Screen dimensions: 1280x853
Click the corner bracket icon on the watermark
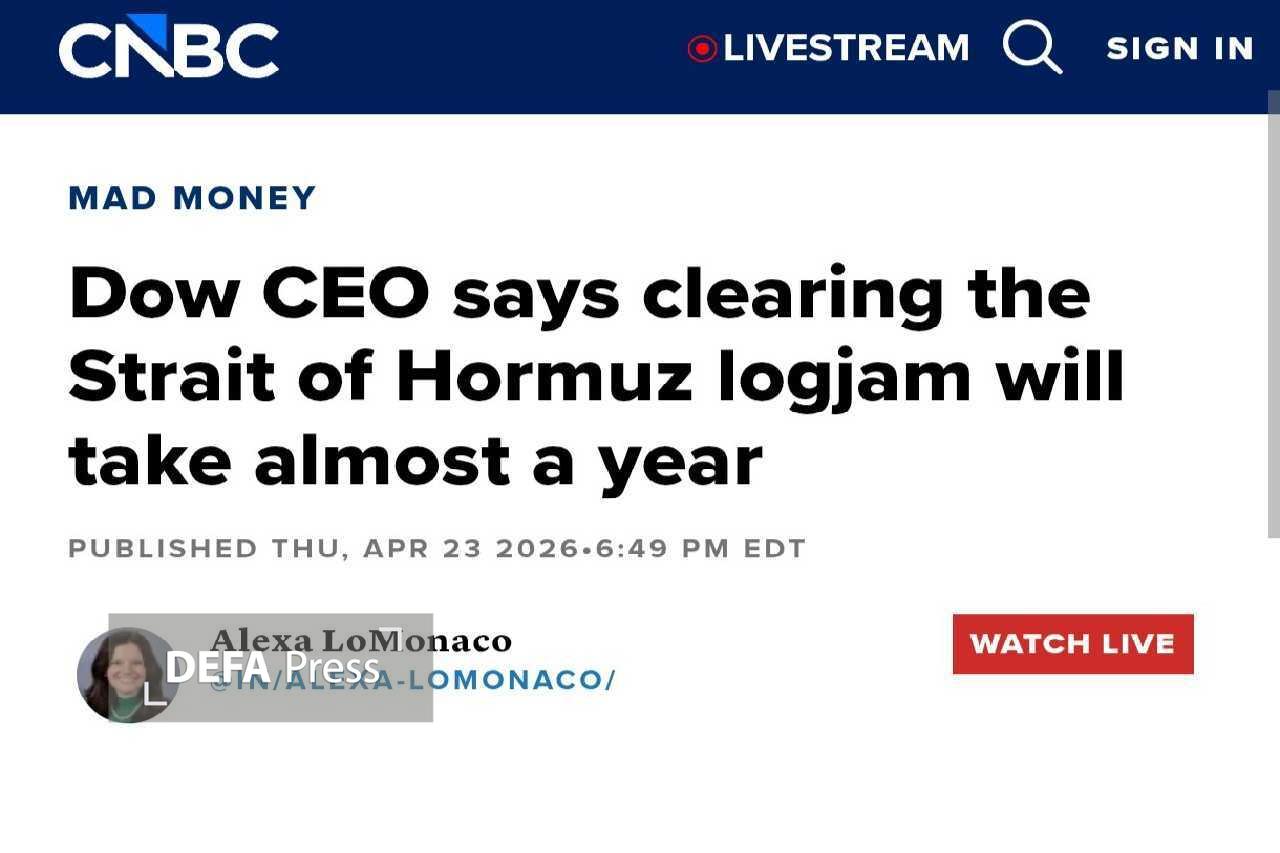(x=154, y=693)
